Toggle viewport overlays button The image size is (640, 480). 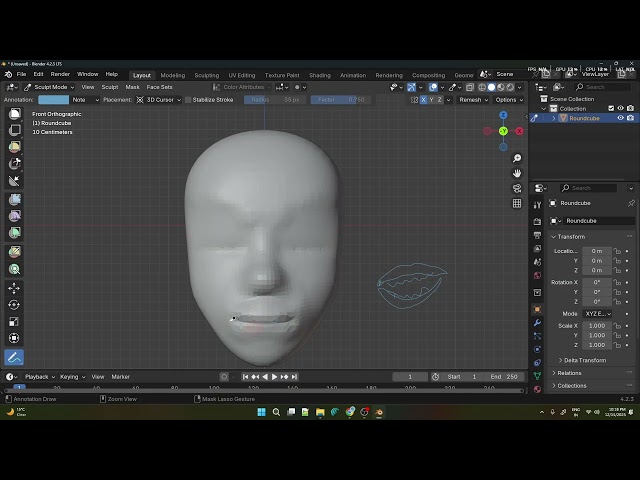coord(433,87)
